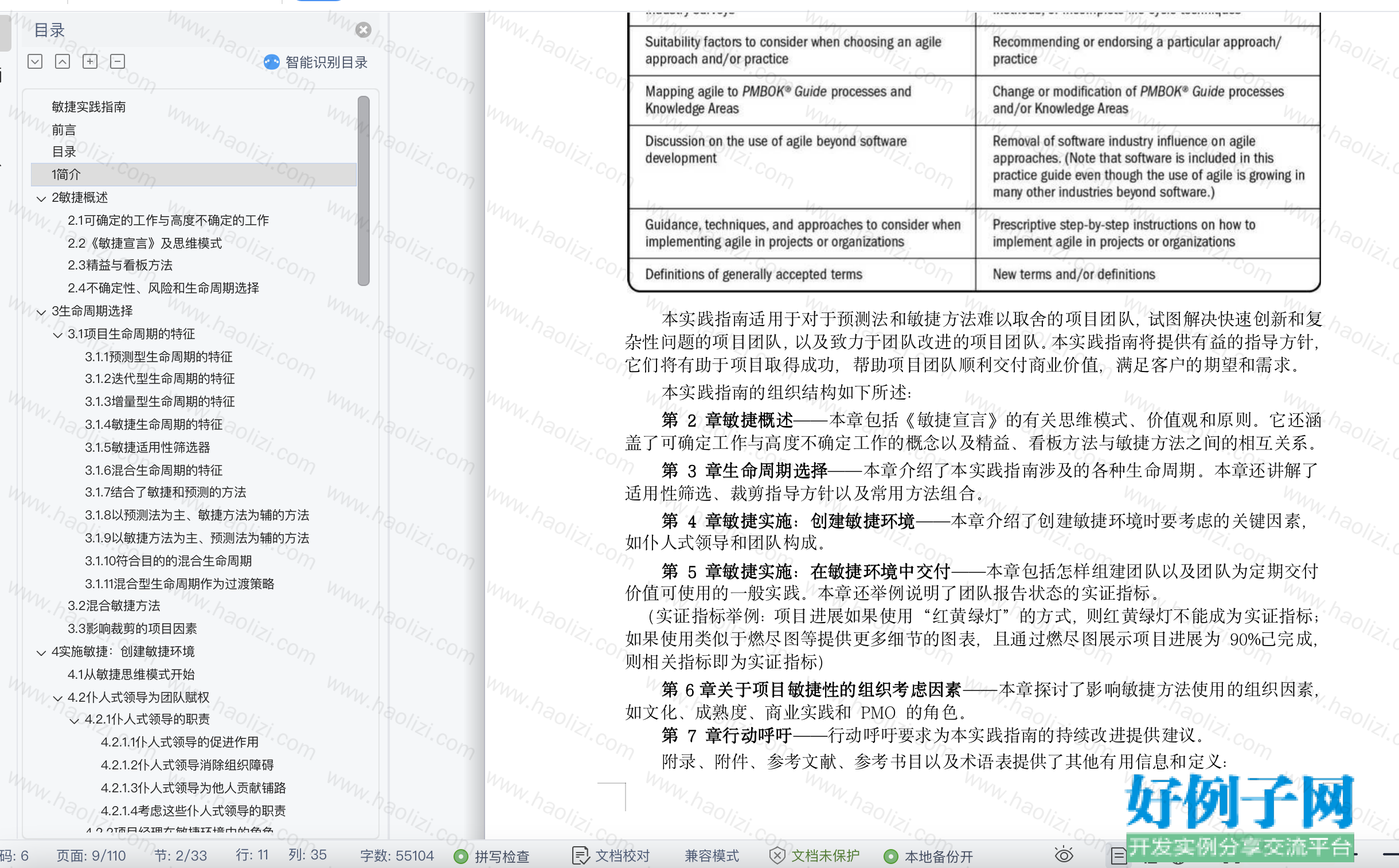The image size is (1399, 868).
Task: Click the collapse-all outline levels icon
Action: [x=62, y=61]
